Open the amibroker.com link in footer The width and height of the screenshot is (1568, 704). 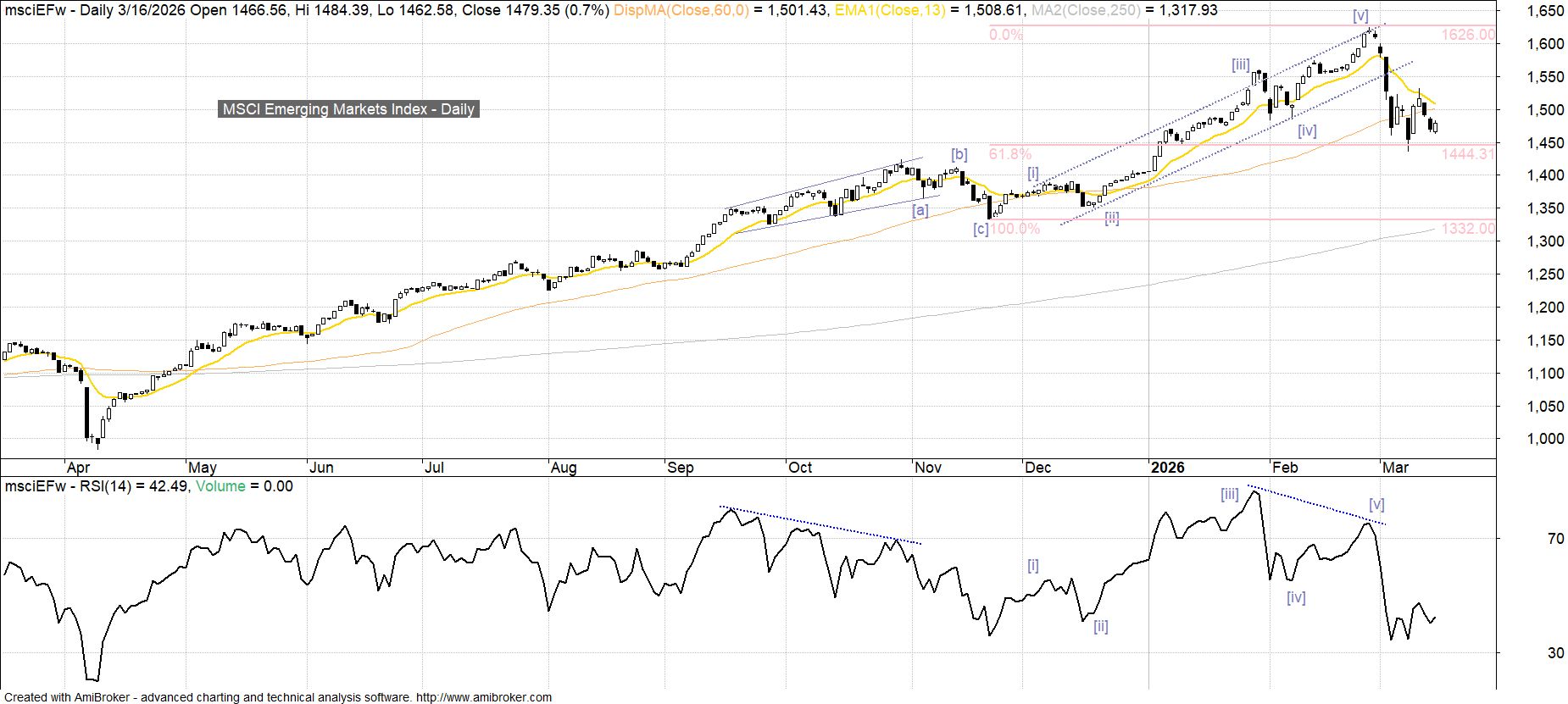(x=484, y=697)
